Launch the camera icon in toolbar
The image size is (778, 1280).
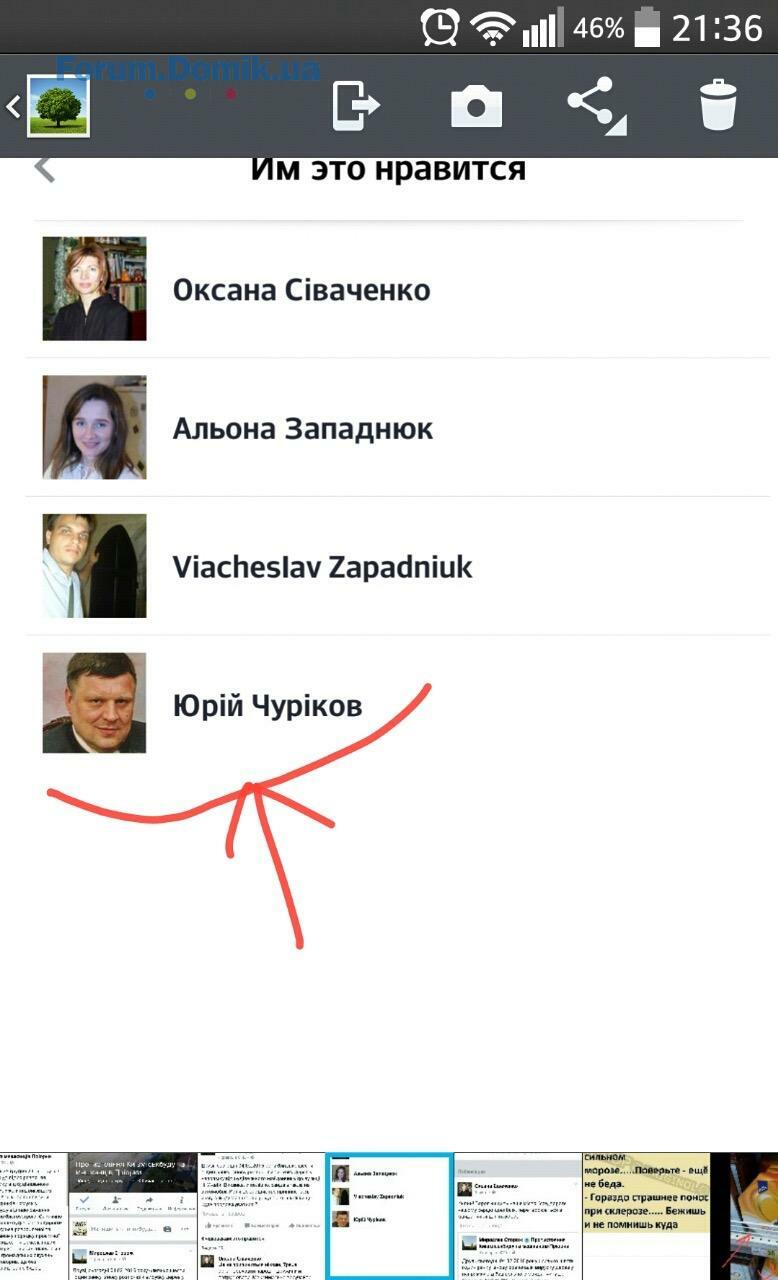click(476, 105)
